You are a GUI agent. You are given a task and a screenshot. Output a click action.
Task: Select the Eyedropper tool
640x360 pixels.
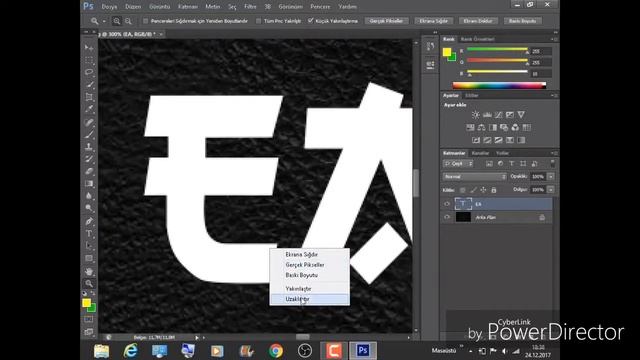(89, 109)
